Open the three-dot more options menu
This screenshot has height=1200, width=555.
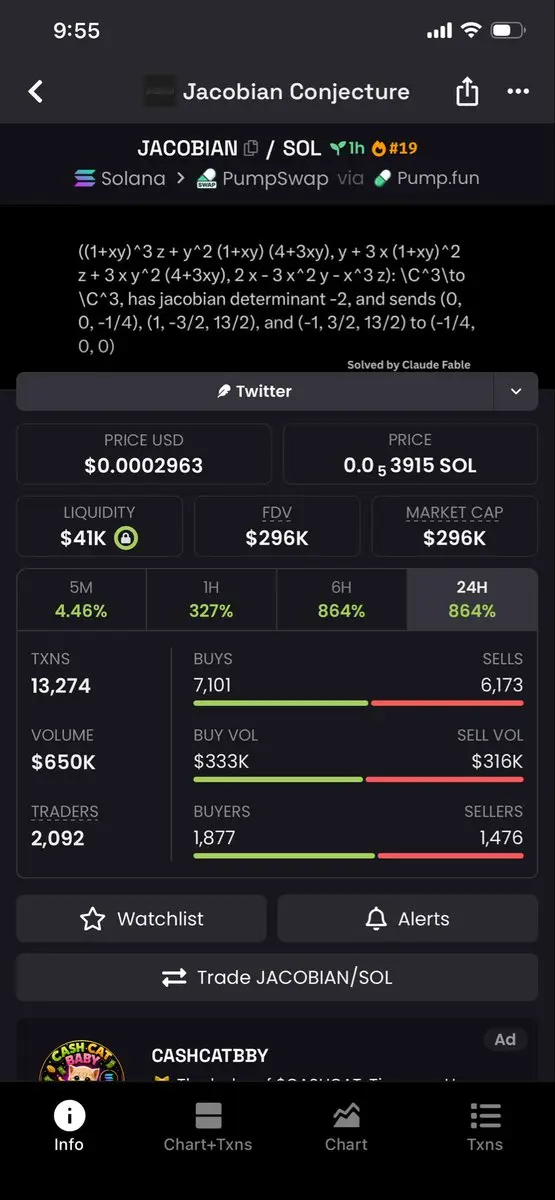(x=518, y=92)
